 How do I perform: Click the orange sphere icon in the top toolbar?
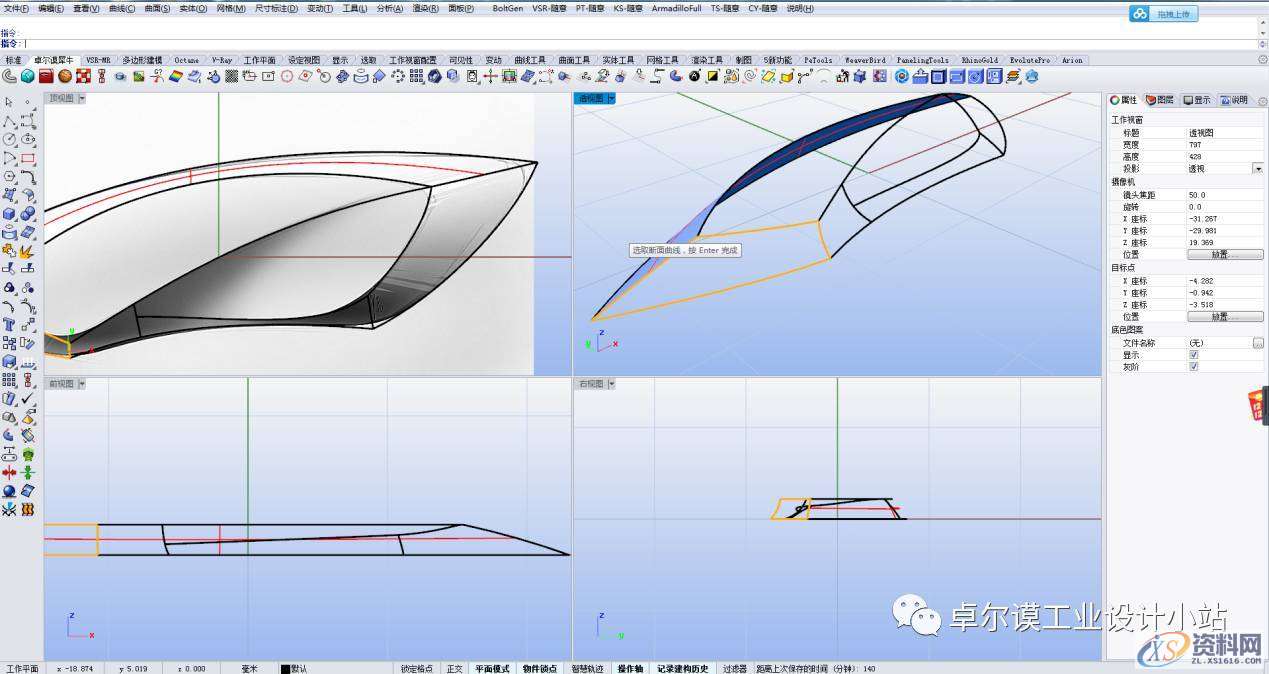tap(65, 76)
